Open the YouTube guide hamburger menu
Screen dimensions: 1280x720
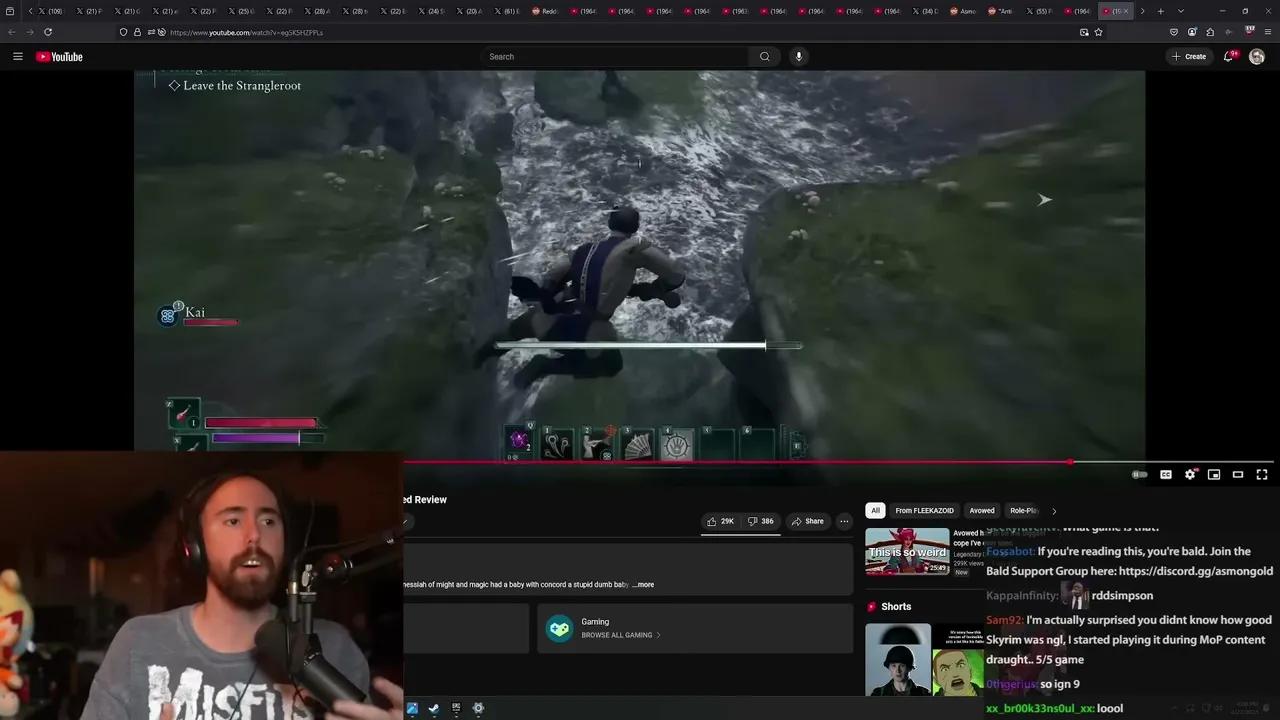[x=17, y=57]
